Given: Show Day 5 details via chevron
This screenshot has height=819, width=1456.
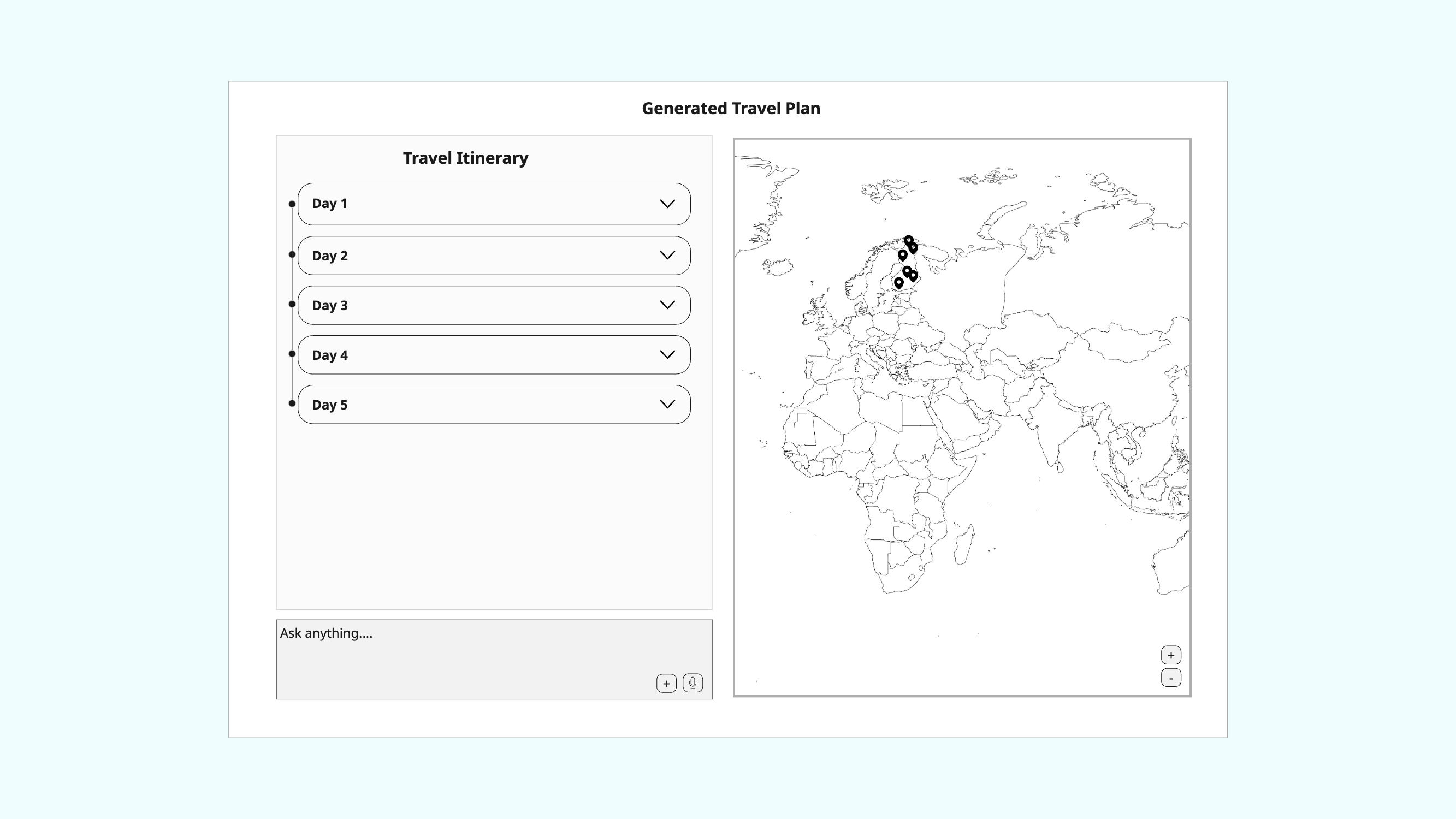Looking at the screenshot, I should pyautogui.click(x=667, y=405).
